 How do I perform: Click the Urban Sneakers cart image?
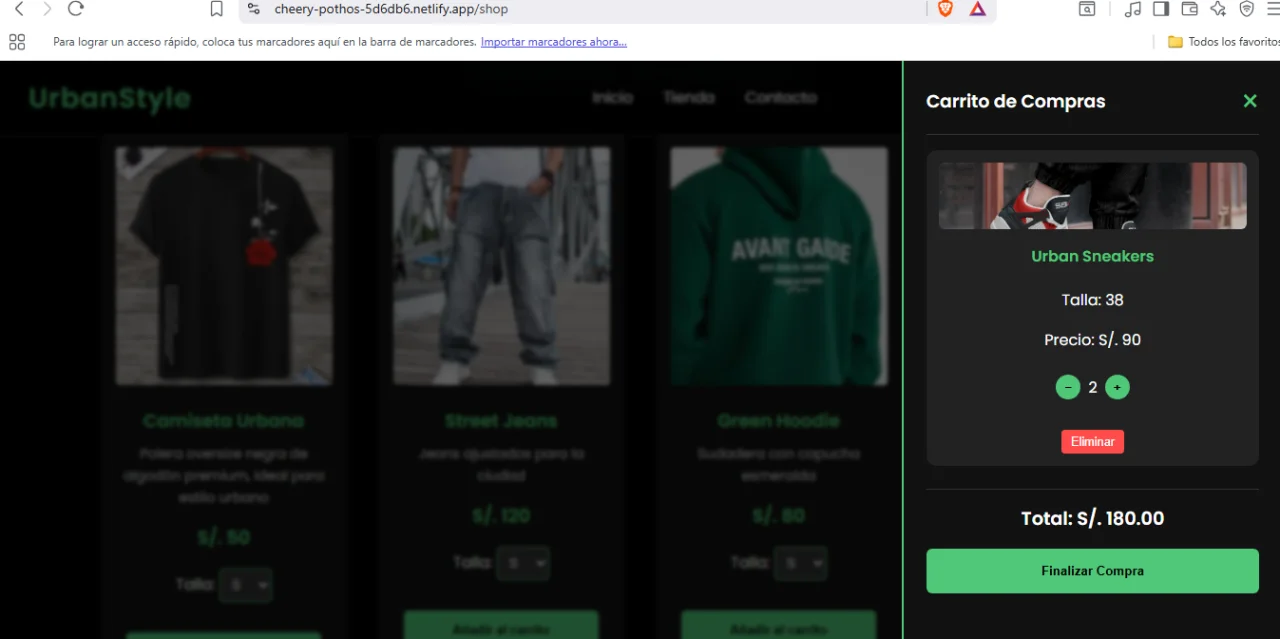pyautogui.click(x=1092, y=196)
